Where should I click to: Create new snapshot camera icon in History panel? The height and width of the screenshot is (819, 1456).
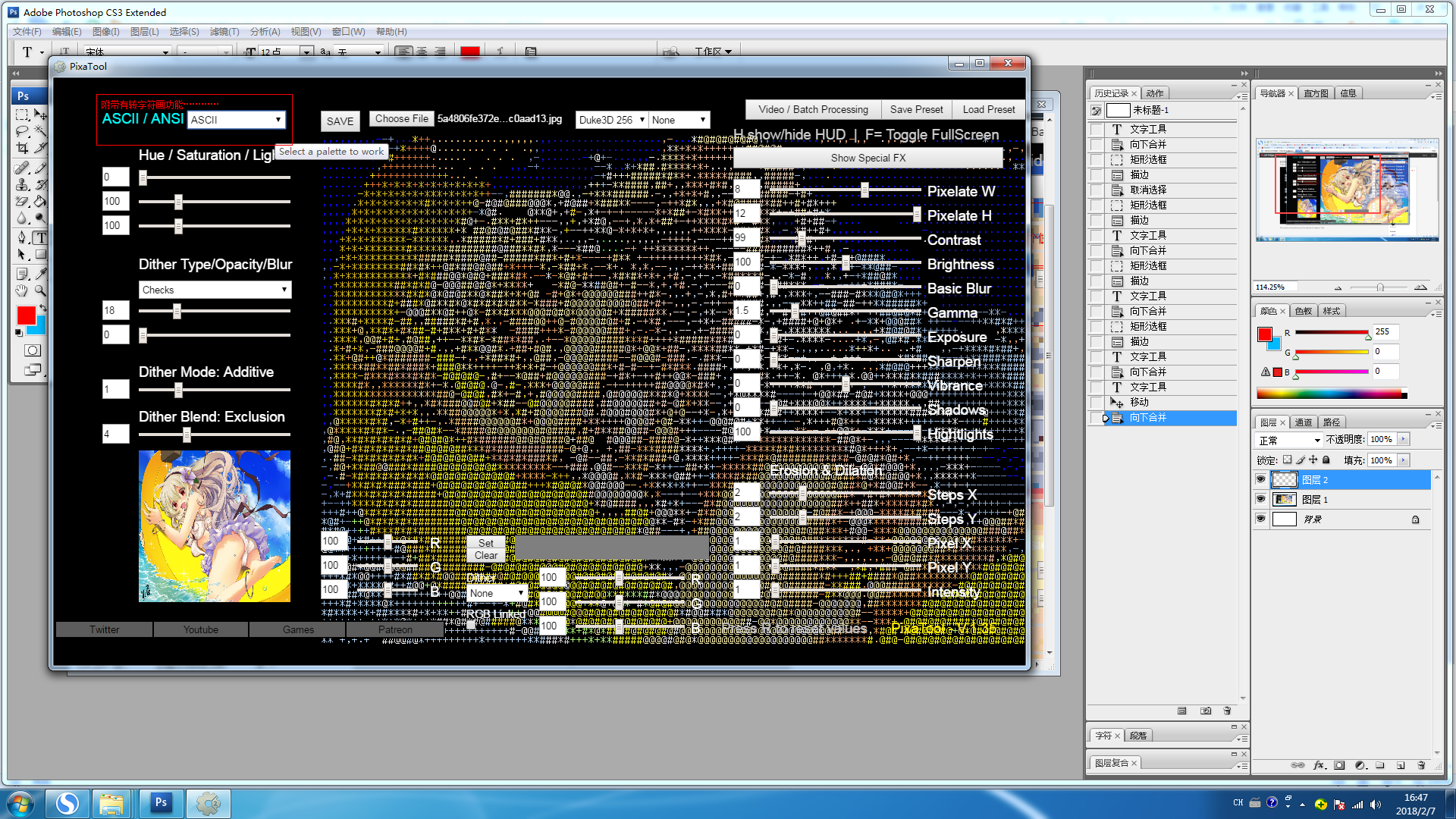click(x=1206, y=711)
